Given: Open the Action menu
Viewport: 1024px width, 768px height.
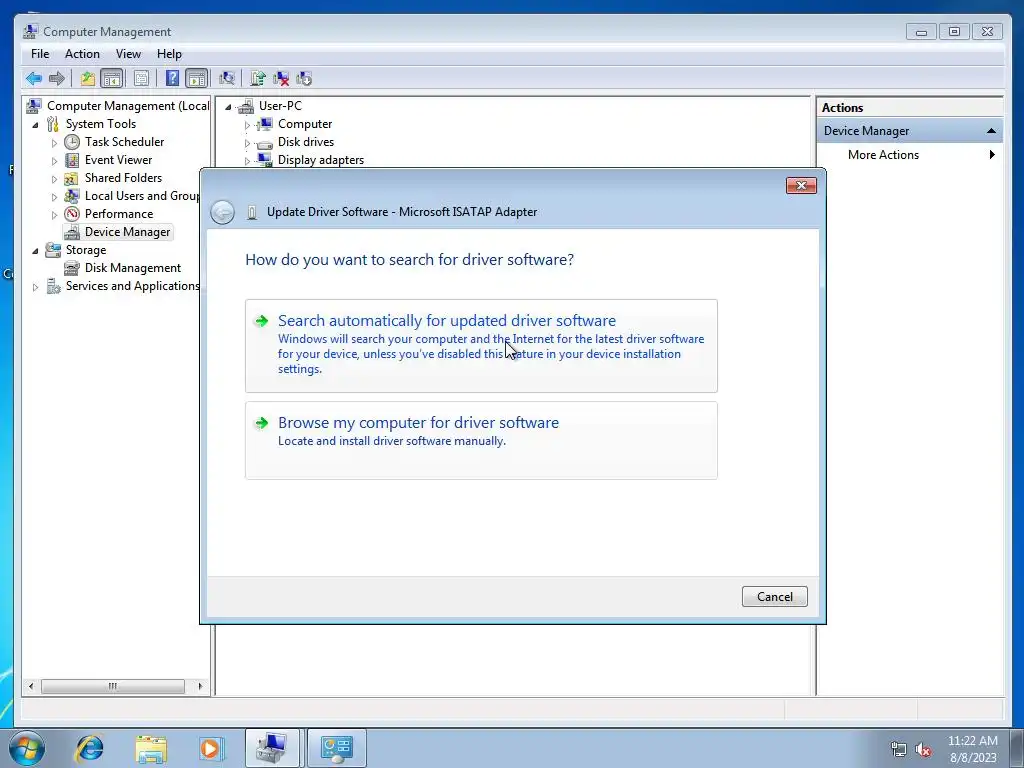Looking at the screenshot, I should click(82, 54).
